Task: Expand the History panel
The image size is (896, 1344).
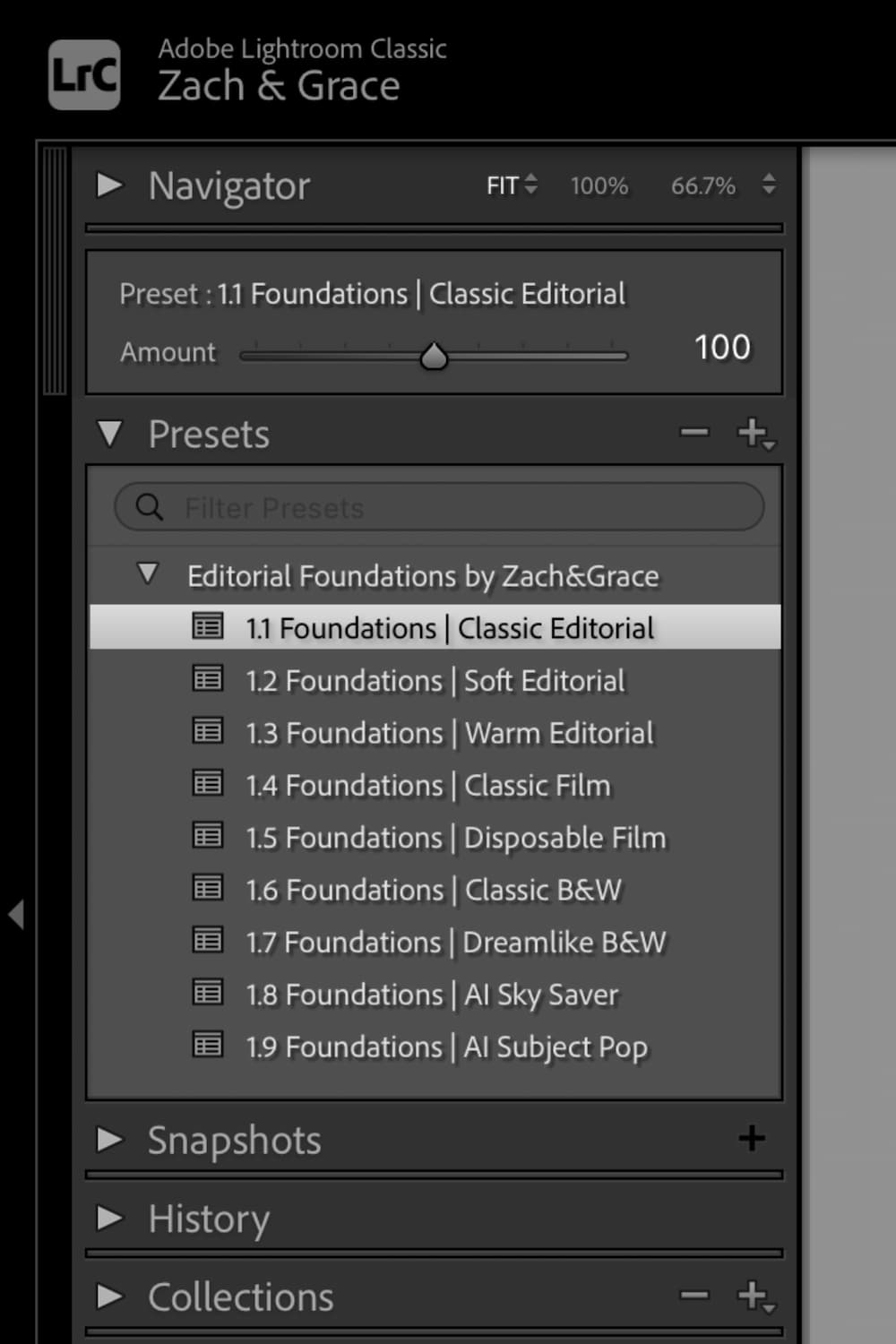Action: (x=109, y=1218)
